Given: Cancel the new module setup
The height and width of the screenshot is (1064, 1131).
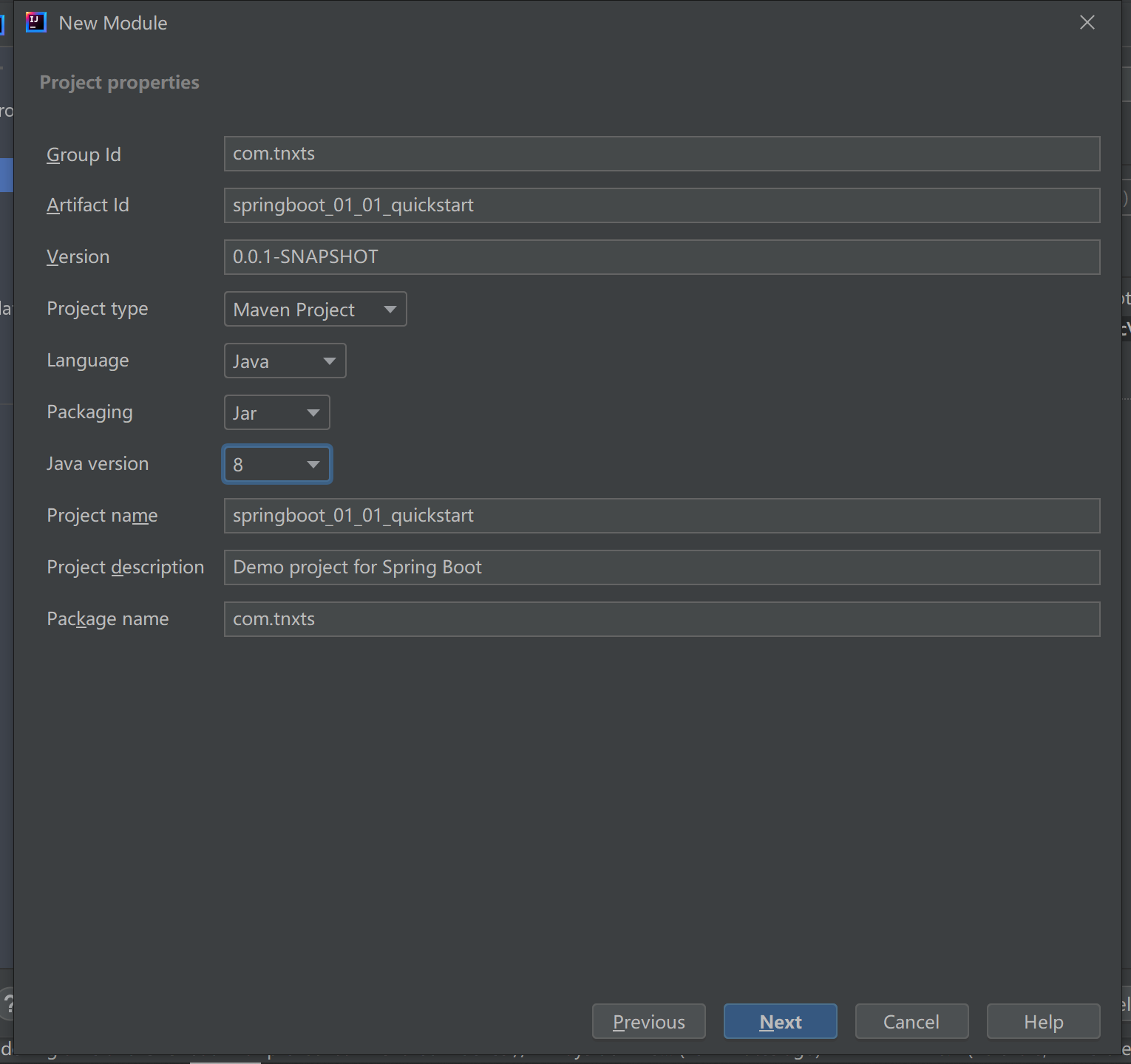Looking at the screenshot, I should (911, 1021).
